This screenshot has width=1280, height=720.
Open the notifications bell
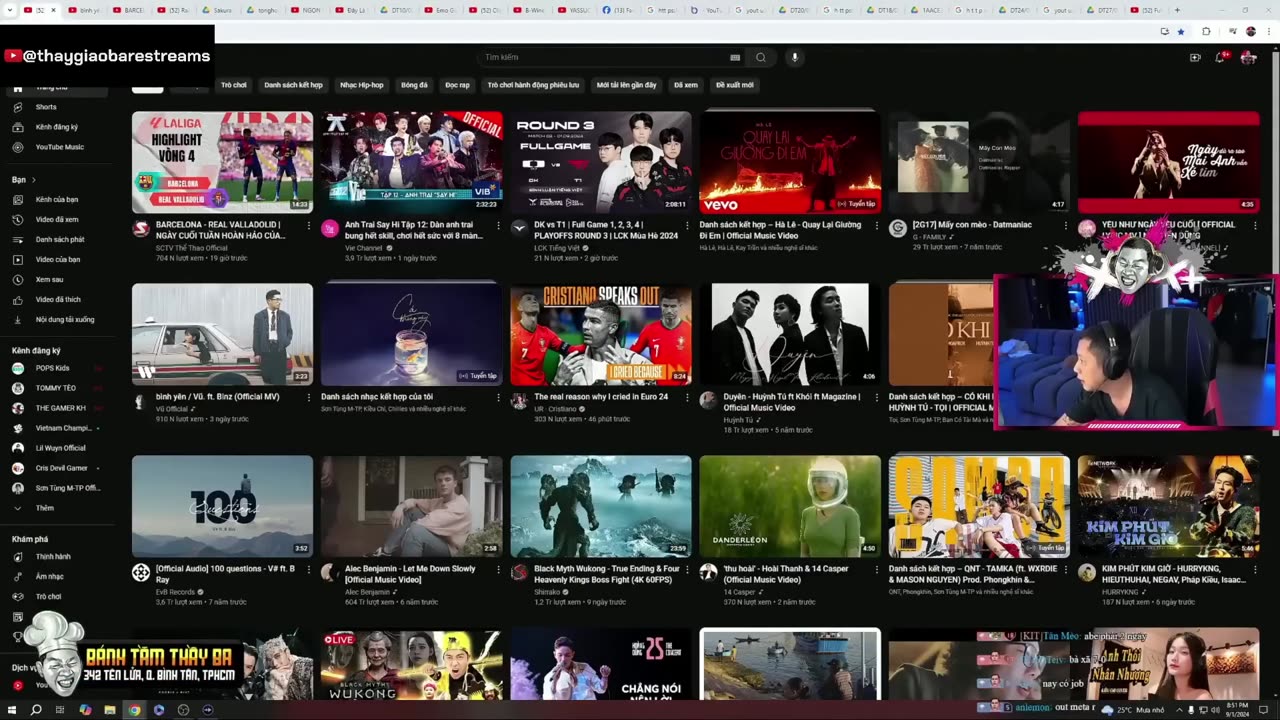(x=1220, y=57)
